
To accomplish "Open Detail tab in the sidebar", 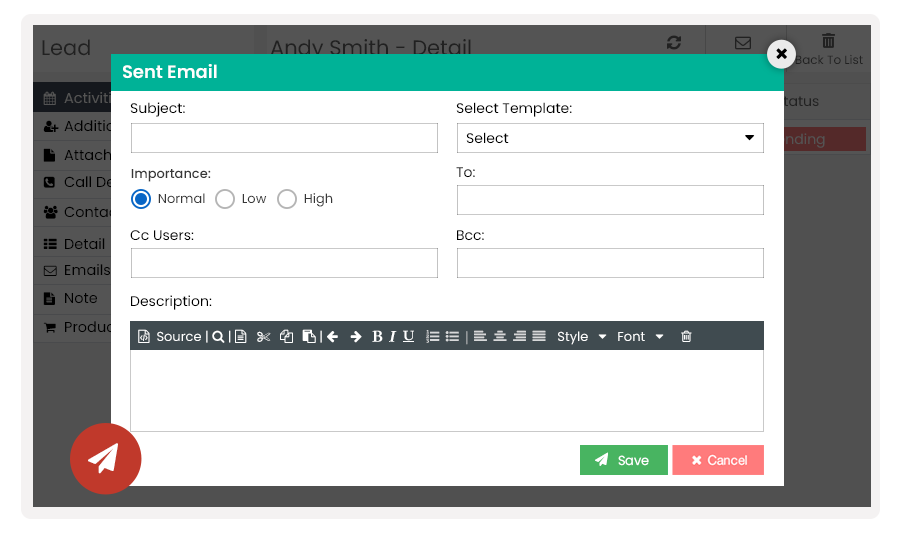I will click(x=72, y=244).
